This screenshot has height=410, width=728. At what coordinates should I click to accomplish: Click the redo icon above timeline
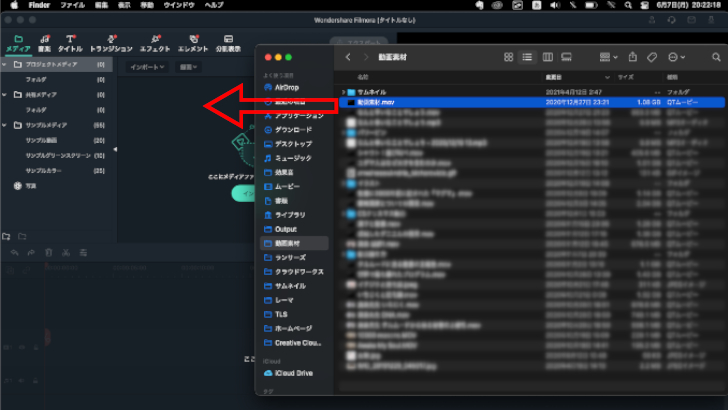(31, 253)
